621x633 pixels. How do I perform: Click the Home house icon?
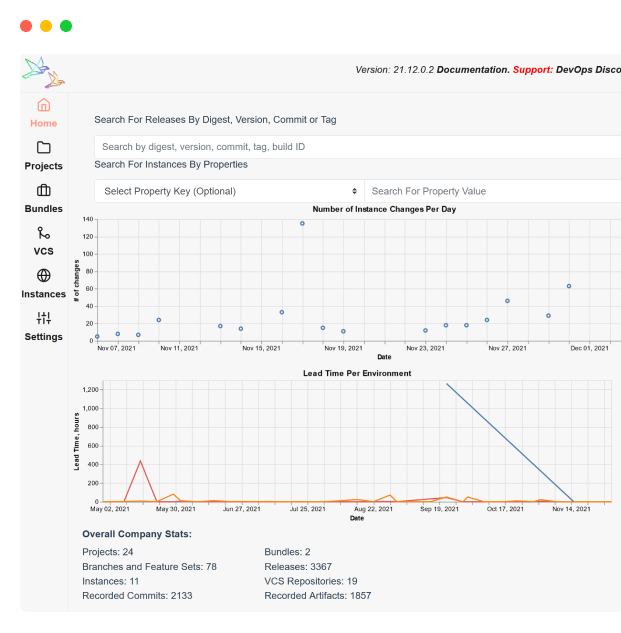pyautogui.click(x=43, y=105)
